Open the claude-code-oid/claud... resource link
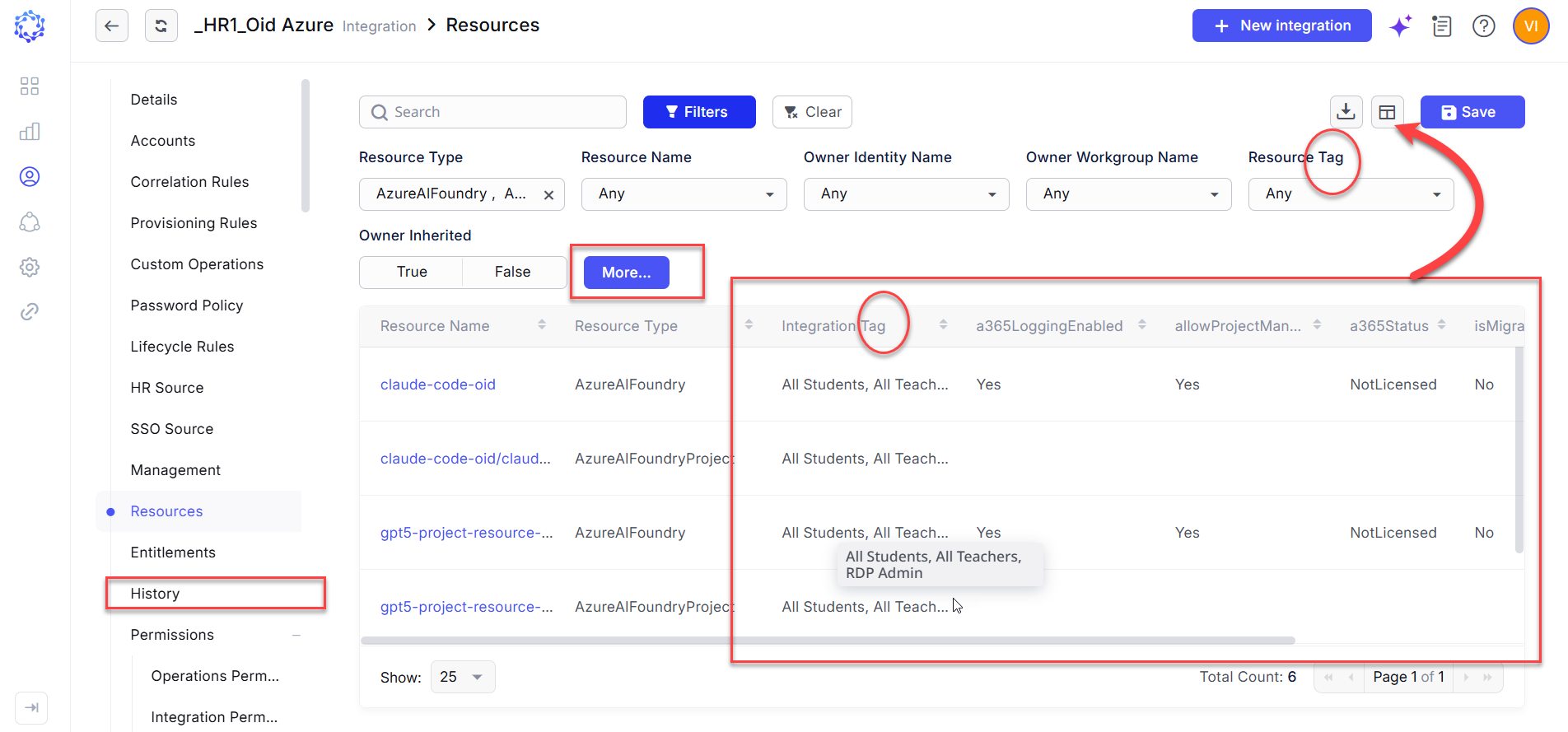 (x=465, y=459)
